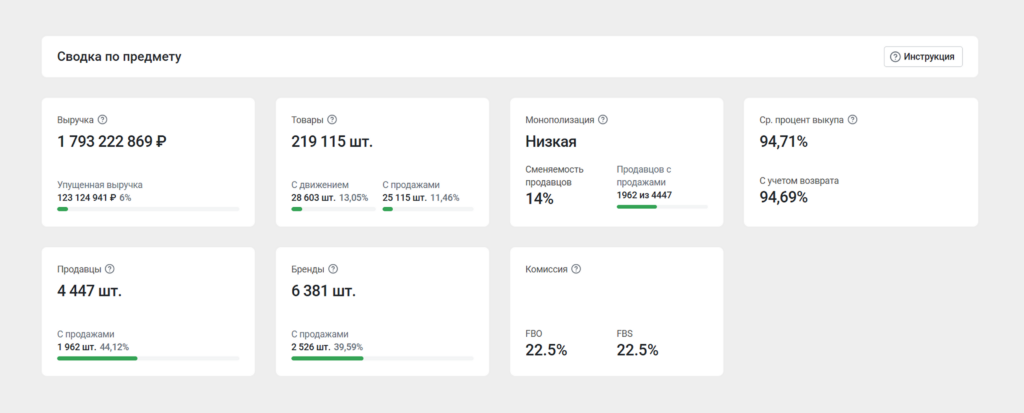
Task: Click the question icon beside Комиссия
Action: 576,269
